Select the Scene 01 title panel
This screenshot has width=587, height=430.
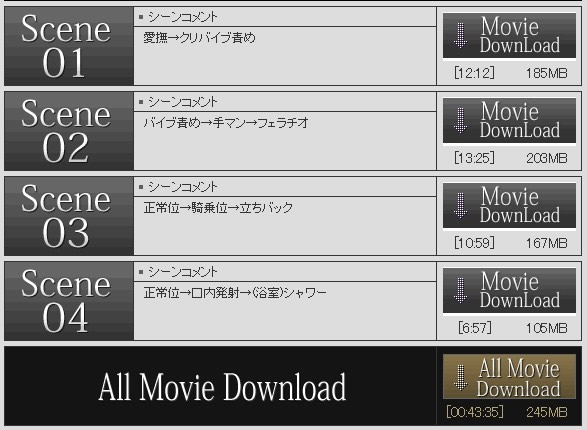point(69,46)
